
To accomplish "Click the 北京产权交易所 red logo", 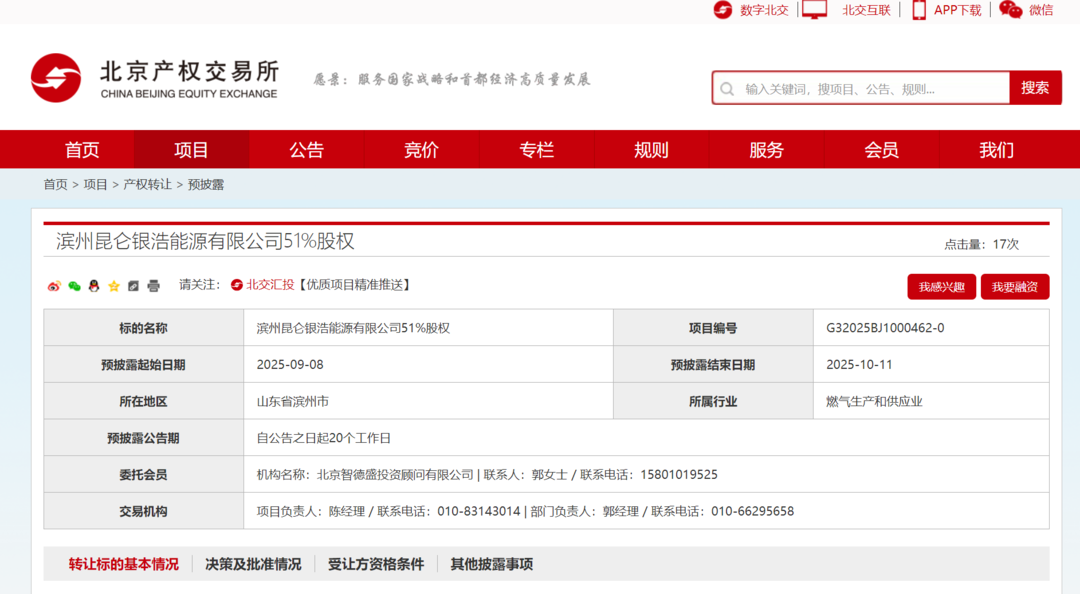I will (x=56, y=78).
